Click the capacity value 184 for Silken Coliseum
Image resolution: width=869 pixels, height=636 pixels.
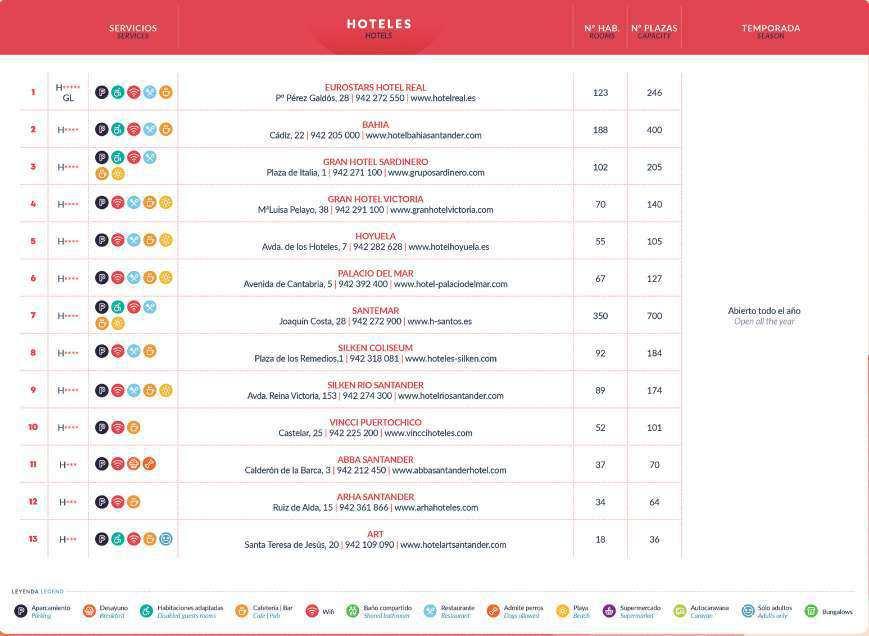point(655,353)
